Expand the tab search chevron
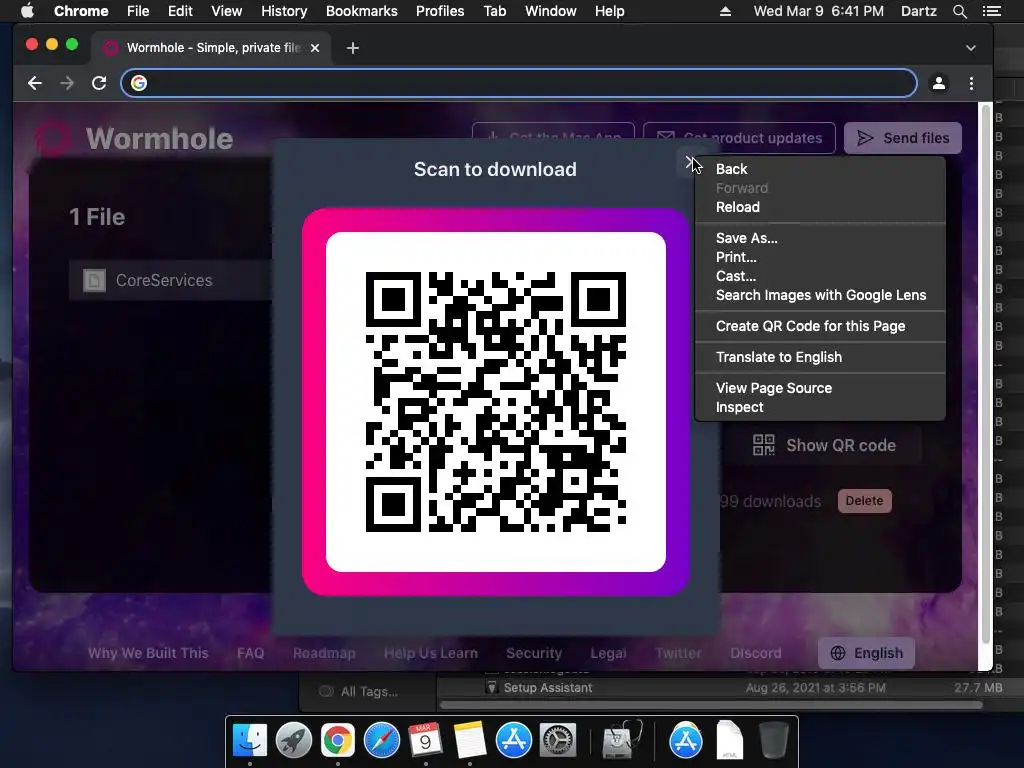Viewport: 1024px width, 768px height. 971,48
